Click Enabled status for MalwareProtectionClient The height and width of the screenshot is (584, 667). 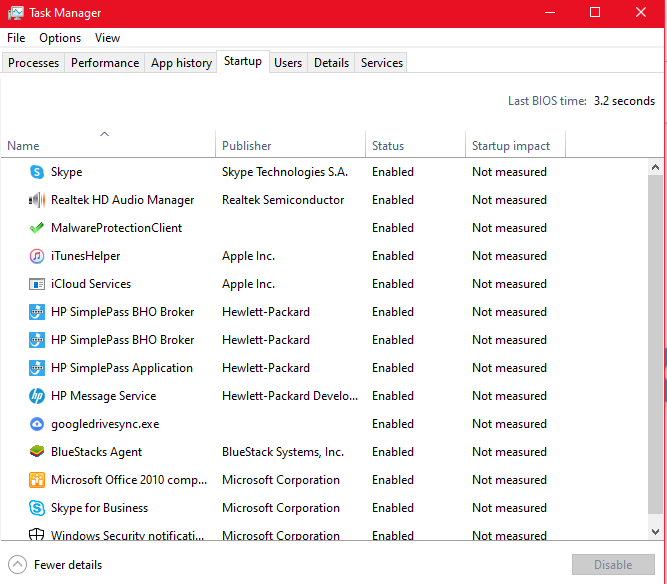[393, 228]
